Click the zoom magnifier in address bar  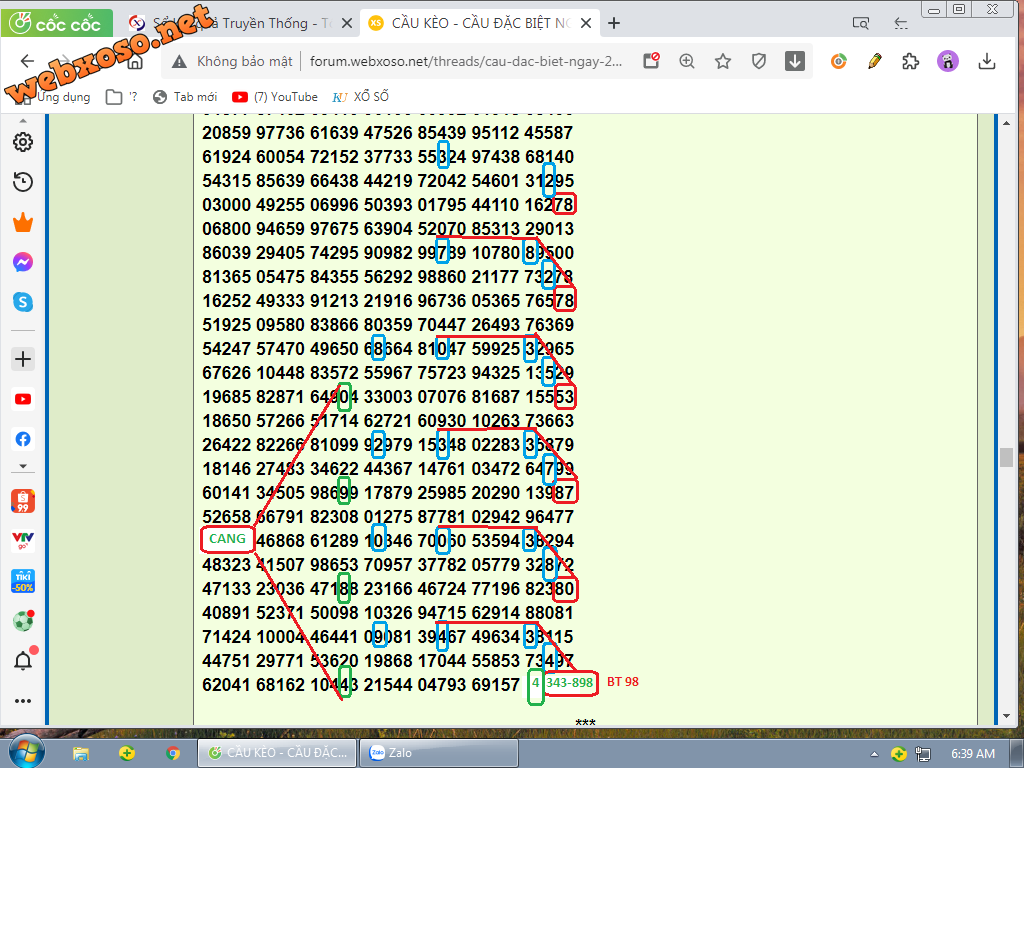point(687,62)
